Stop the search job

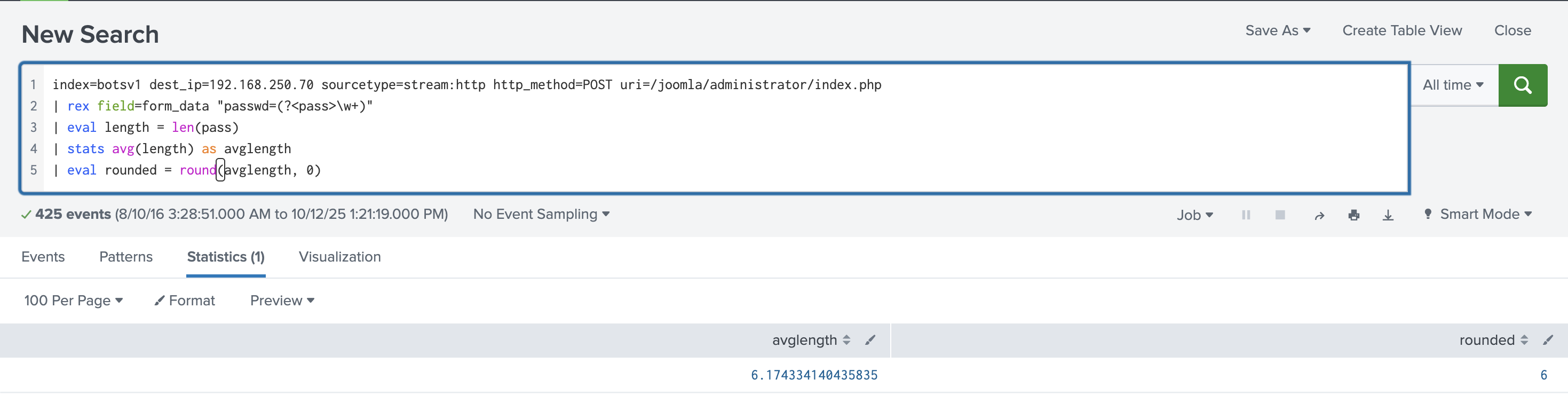(1279, 215)
